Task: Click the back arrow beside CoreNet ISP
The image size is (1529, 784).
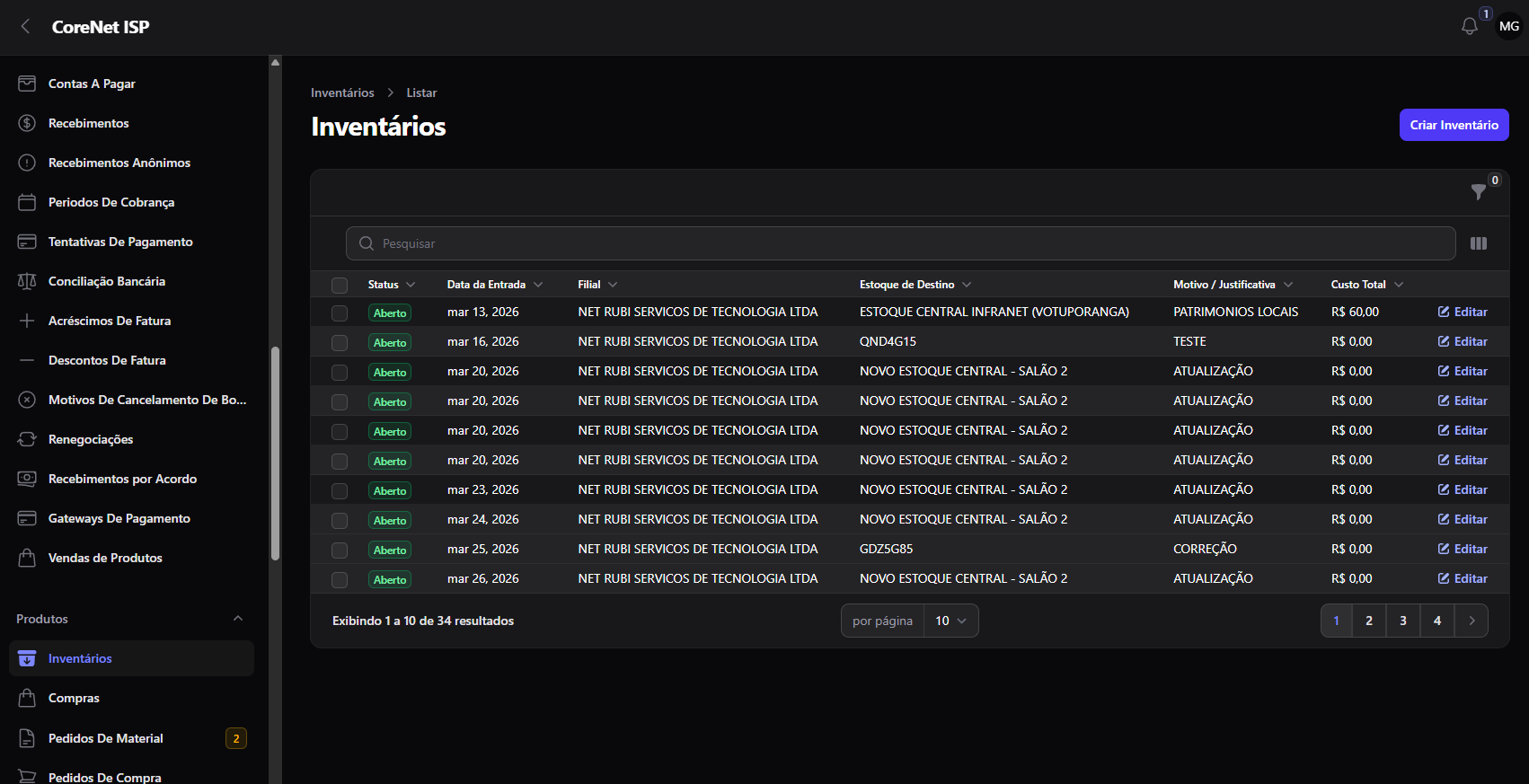Action: click(26, 27)
